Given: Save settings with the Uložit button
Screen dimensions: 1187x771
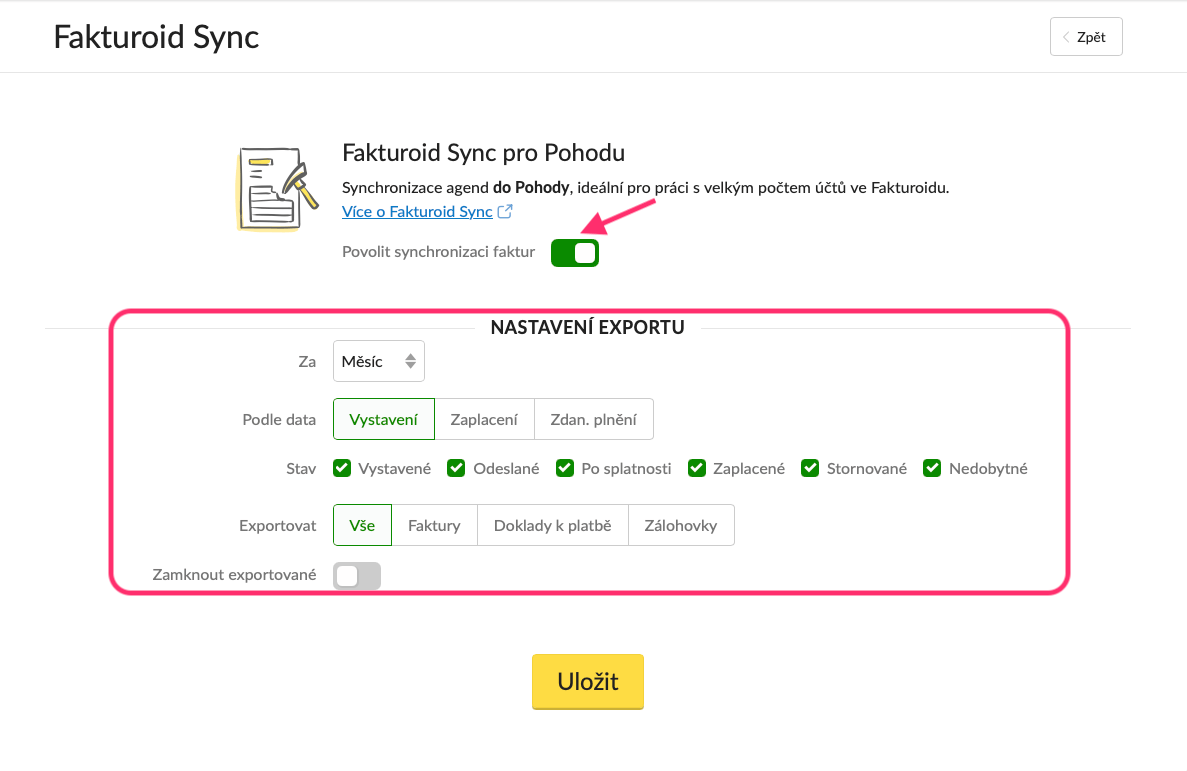Looking at the screenshot, I should [588, 682].
